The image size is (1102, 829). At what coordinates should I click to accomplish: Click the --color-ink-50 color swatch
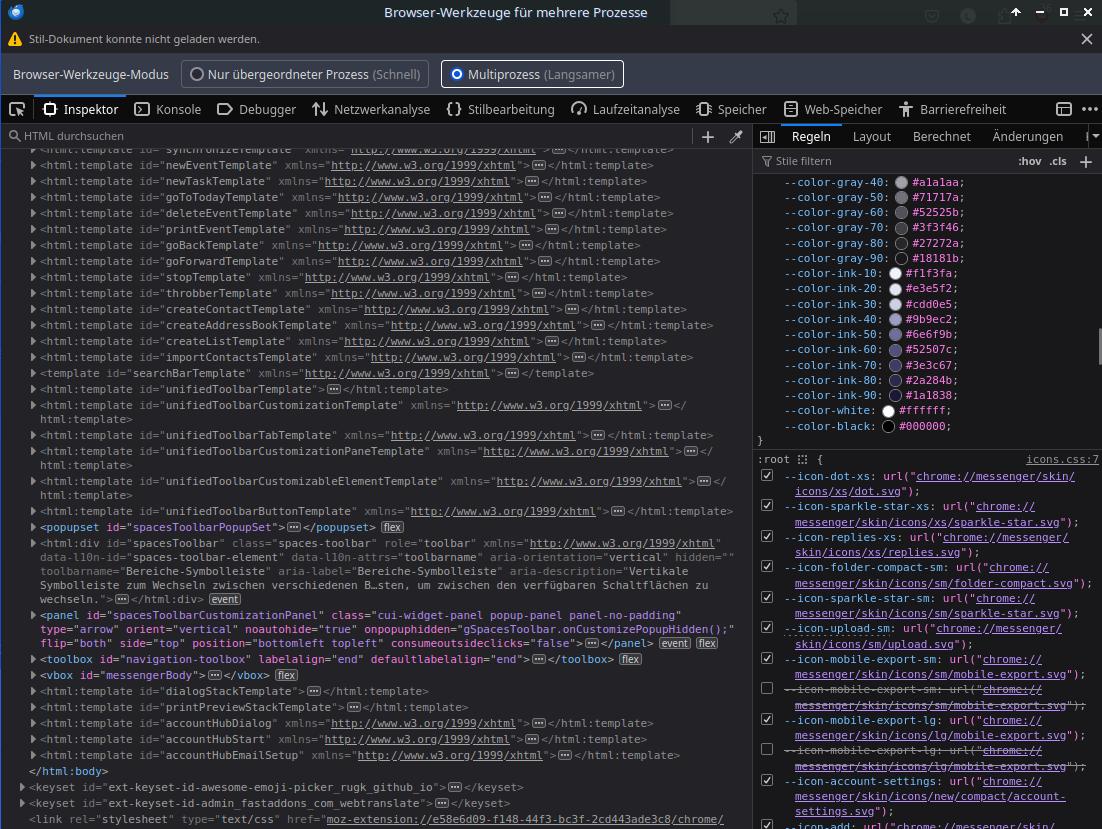click(895, 334)
